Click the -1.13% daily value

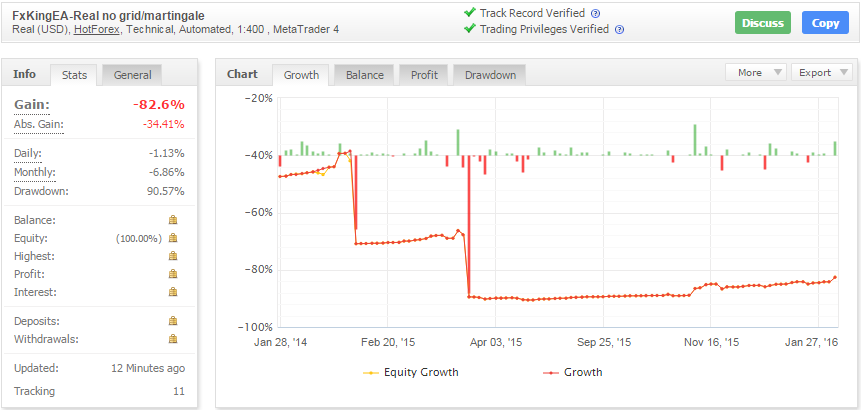pos(166,153)
